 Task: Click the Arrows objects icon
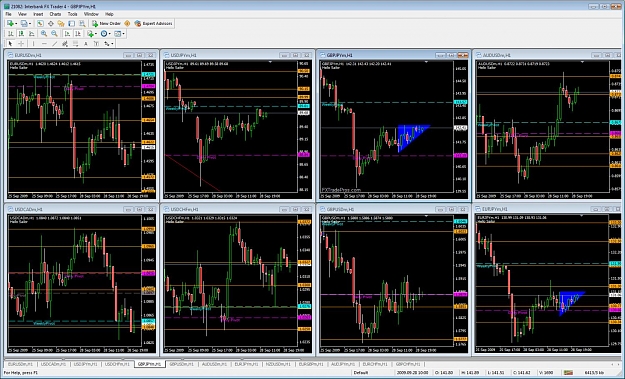[106, 43]
